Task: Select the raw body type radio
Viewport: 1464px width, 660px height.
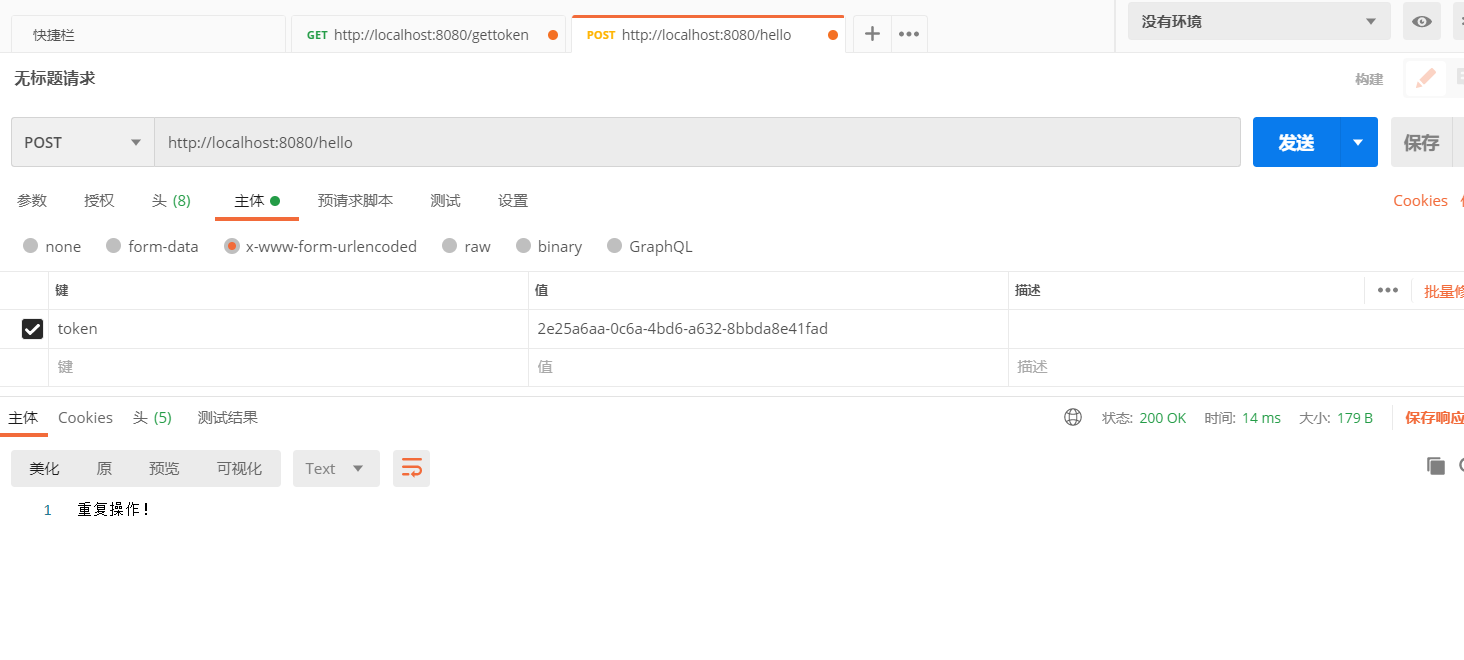Action: coord(449,245)
